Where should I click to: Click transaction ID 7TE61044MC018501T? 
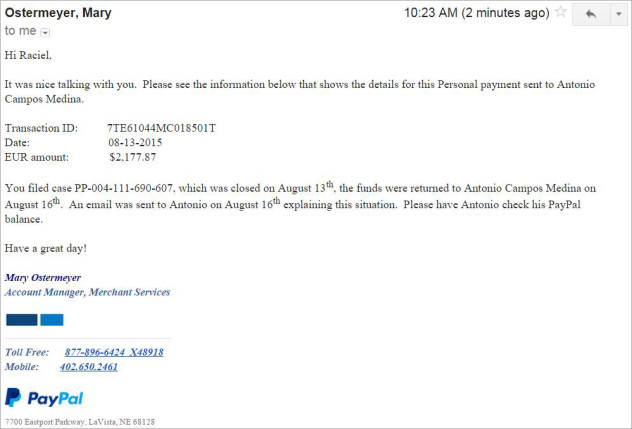162,128
